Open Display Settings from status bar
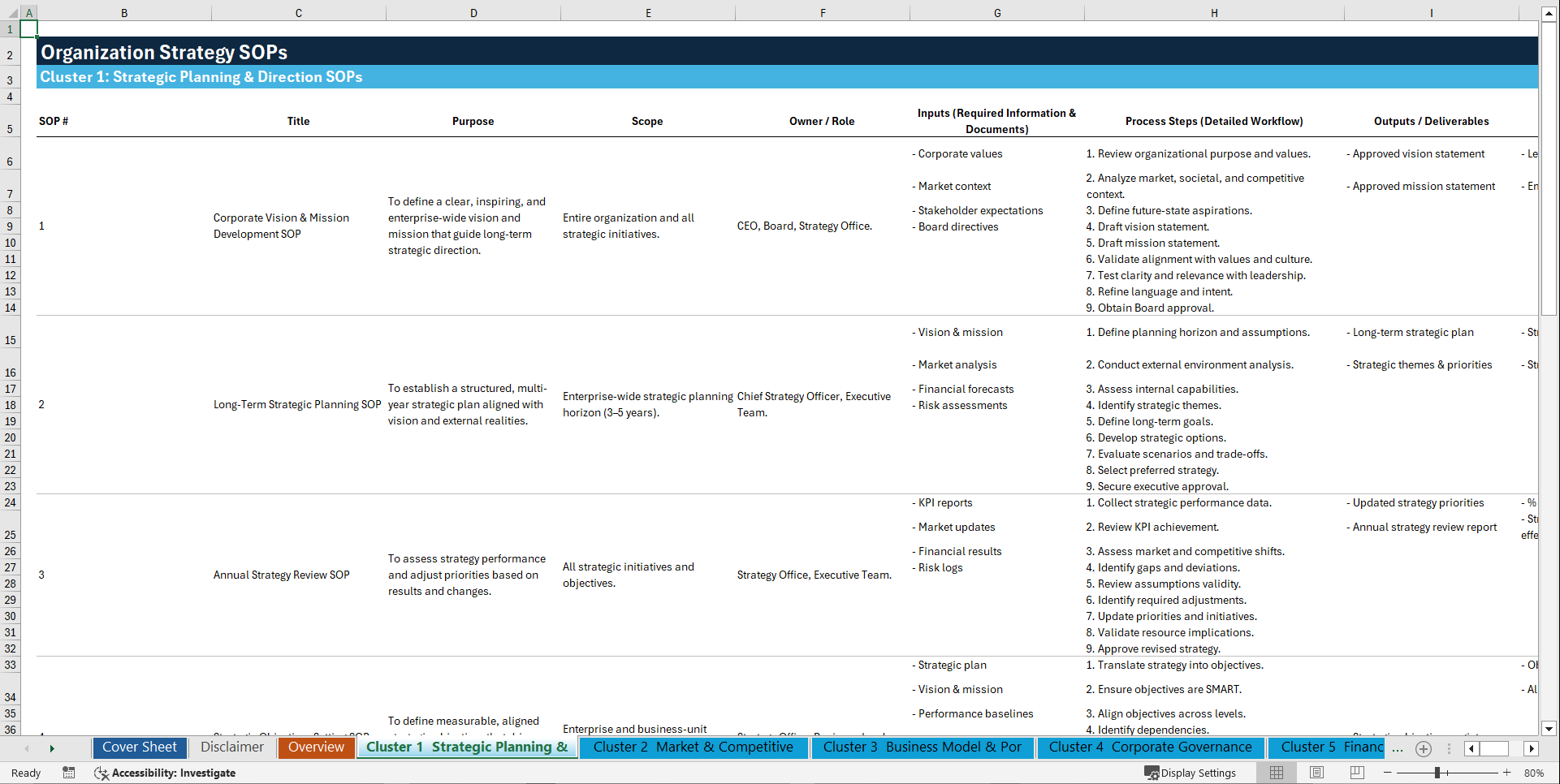 click(1191, 773)
